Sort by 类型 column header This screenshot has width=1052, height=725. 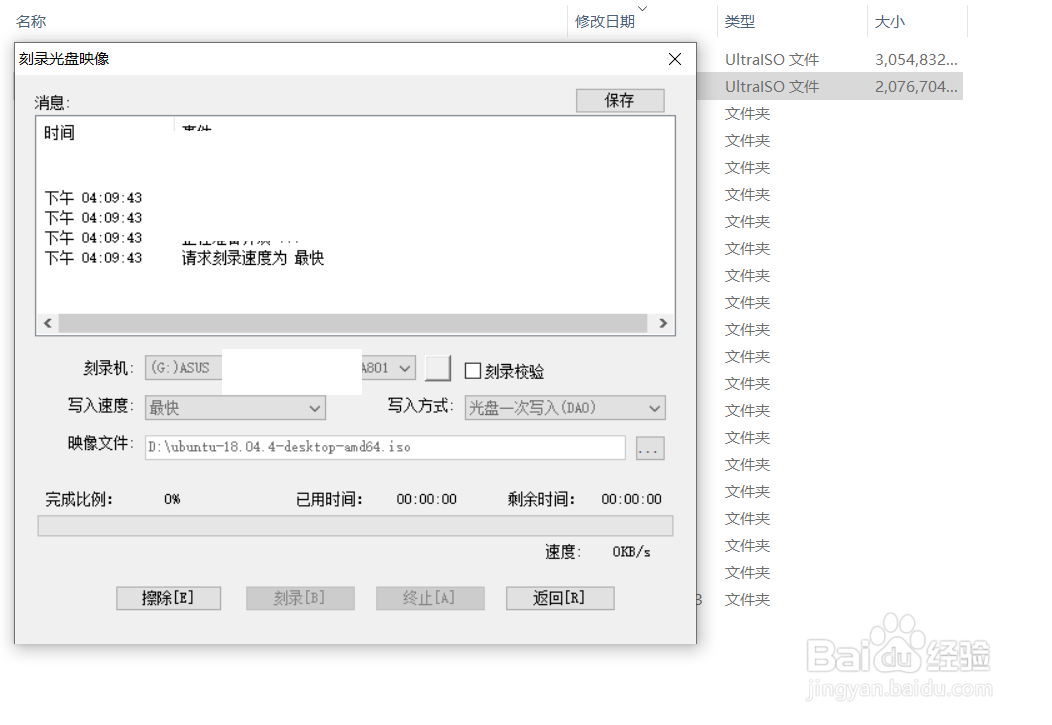click(x=740, y=21)
